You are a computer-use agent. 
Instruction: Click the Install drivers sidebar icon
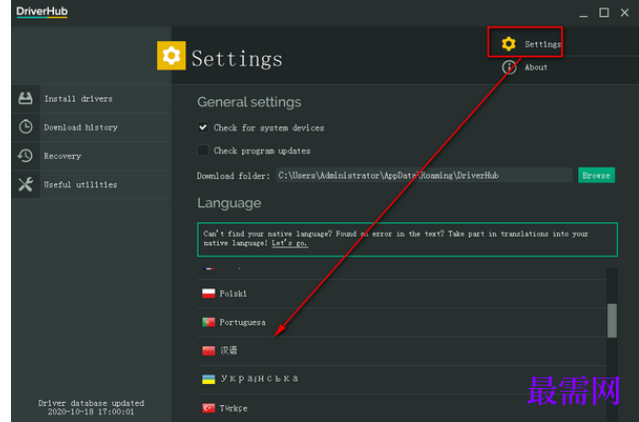click(25, 98)
